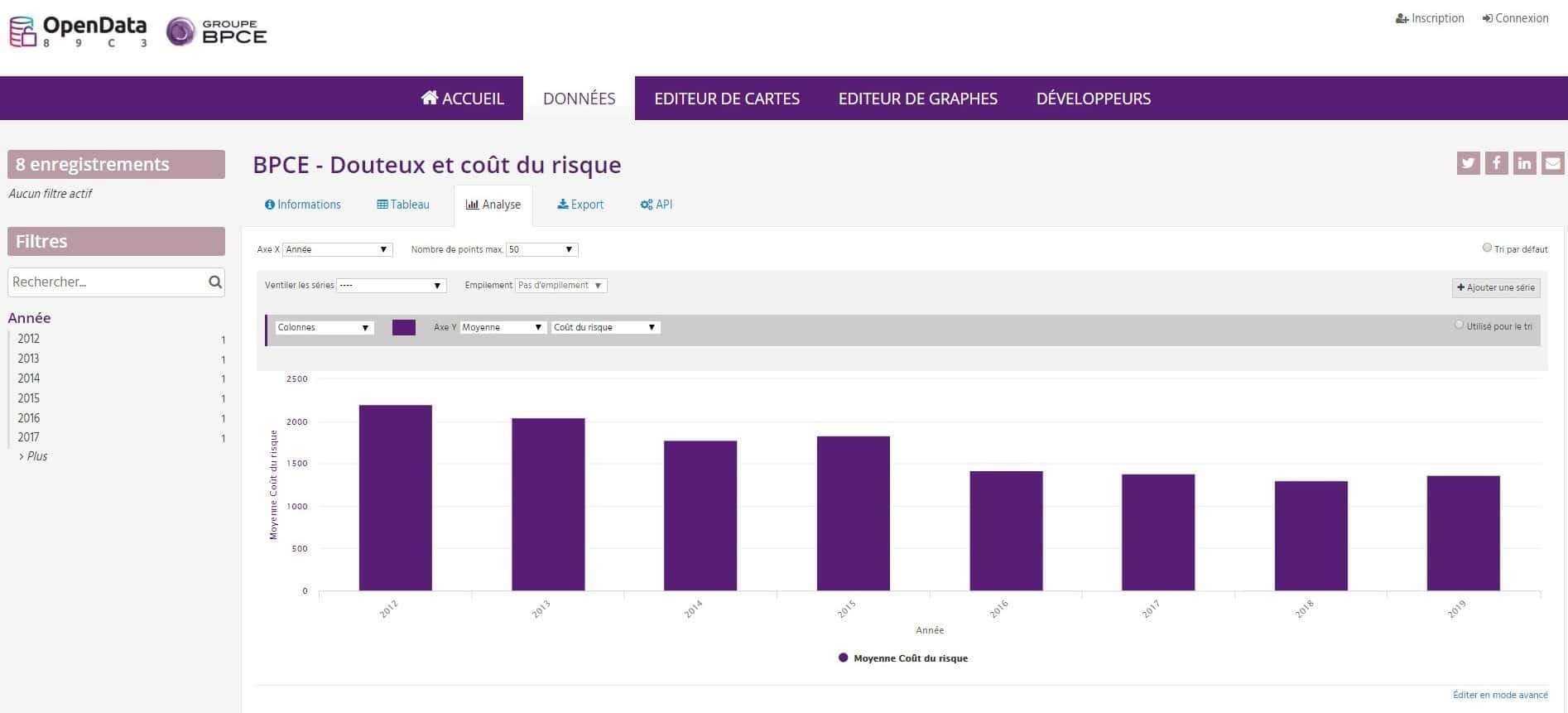Open 'Éditer en mode avancé' link
This screenshot has width=1568, height=713.
pyautogui.click(x=1499, y=695)
